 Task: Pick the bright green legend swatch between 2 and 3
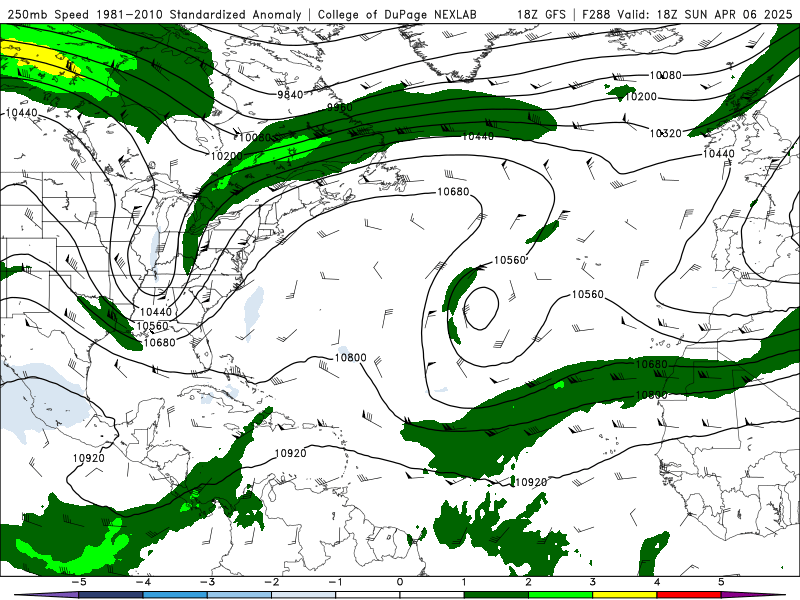tap(560, 595)
